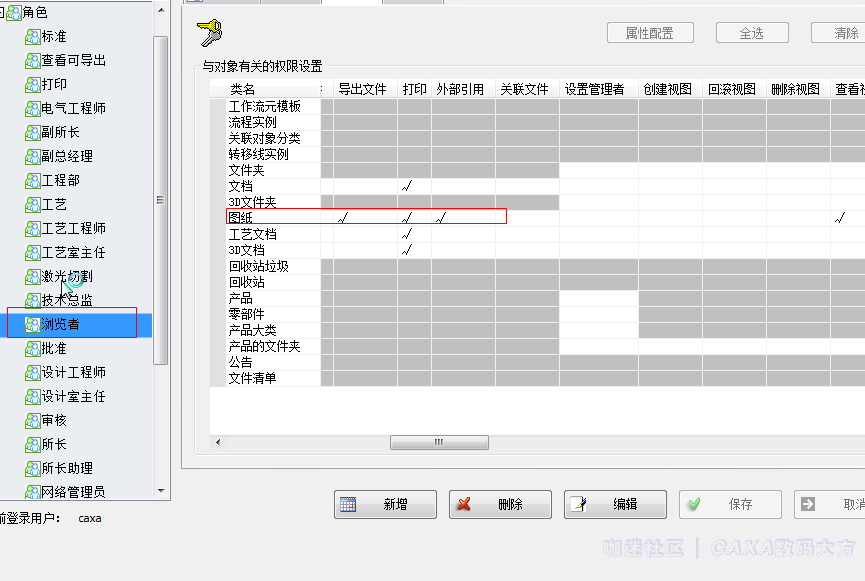
Task: Toggle 关联文件 permission for 图纸 row
Action: (x=527, y=218)
